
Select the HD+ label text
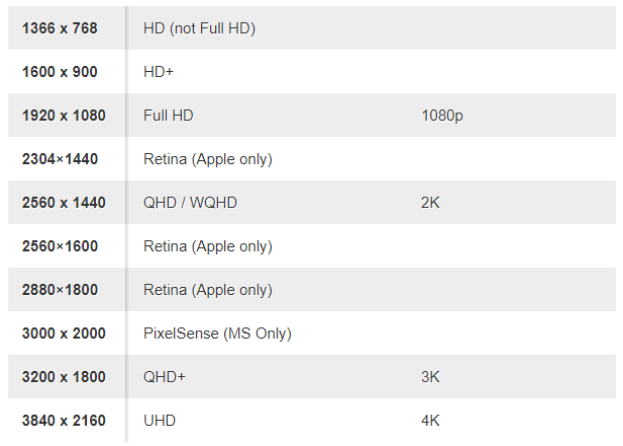(x=160, y=72)
